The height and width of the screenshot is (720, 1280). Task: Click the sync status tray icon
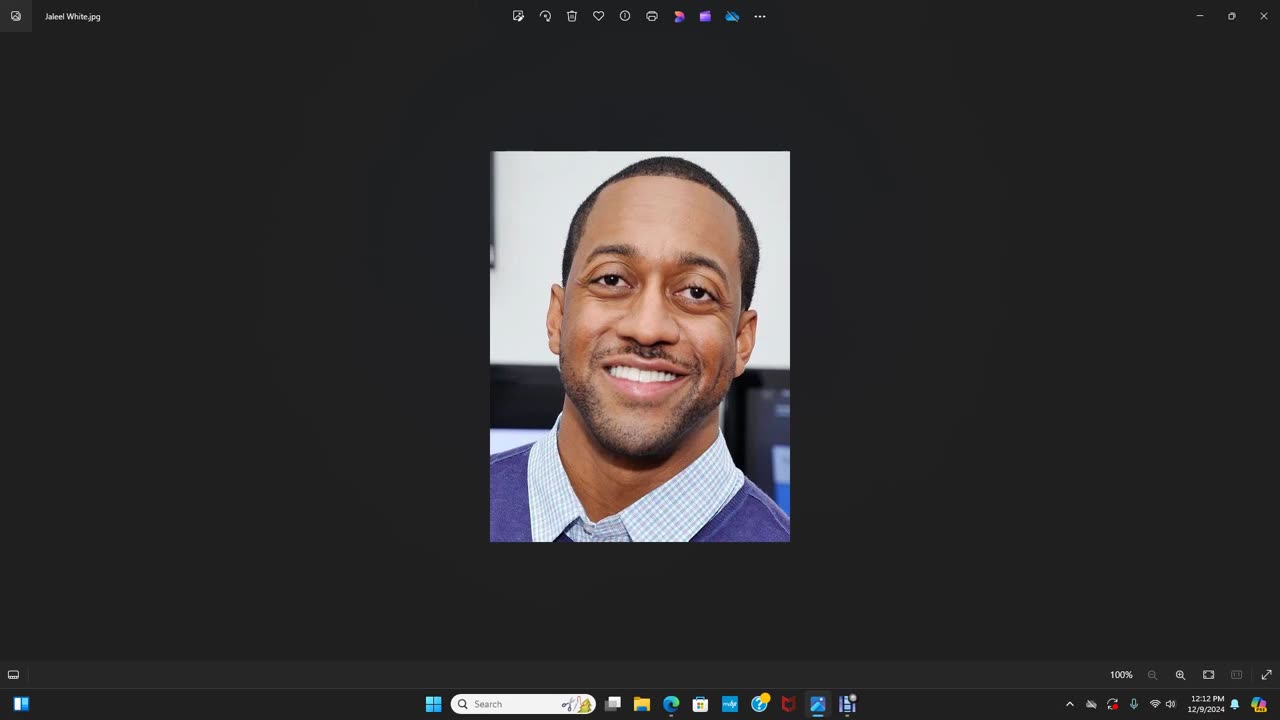point(1112,704)
